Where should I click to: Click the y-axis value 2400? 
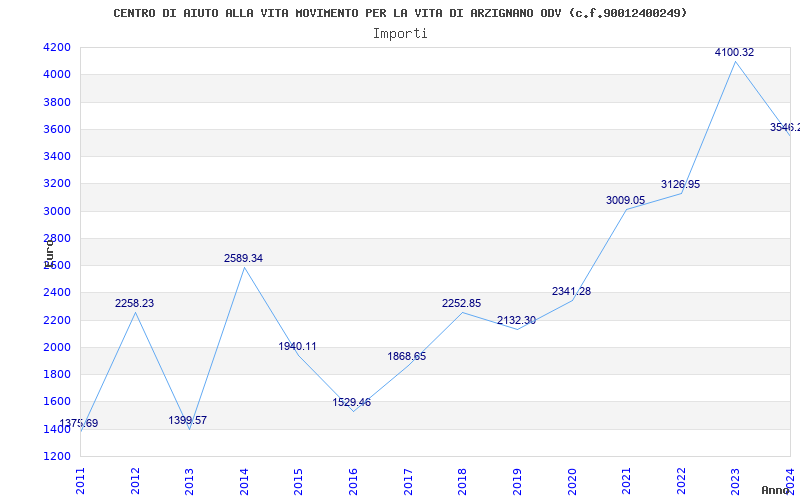click(x=57, y=293)
